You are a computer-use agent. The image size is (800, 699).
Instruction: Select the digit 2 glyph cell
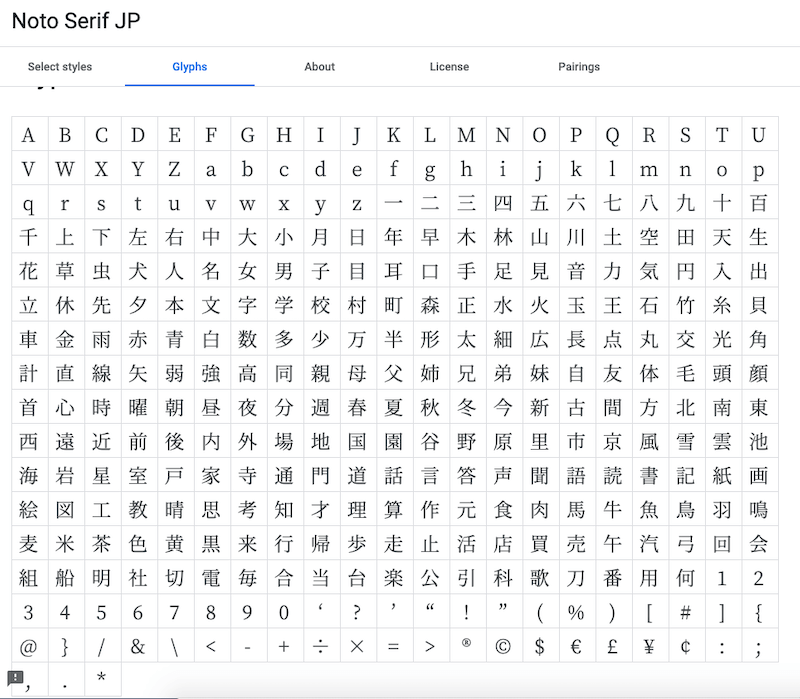point(760,577)
